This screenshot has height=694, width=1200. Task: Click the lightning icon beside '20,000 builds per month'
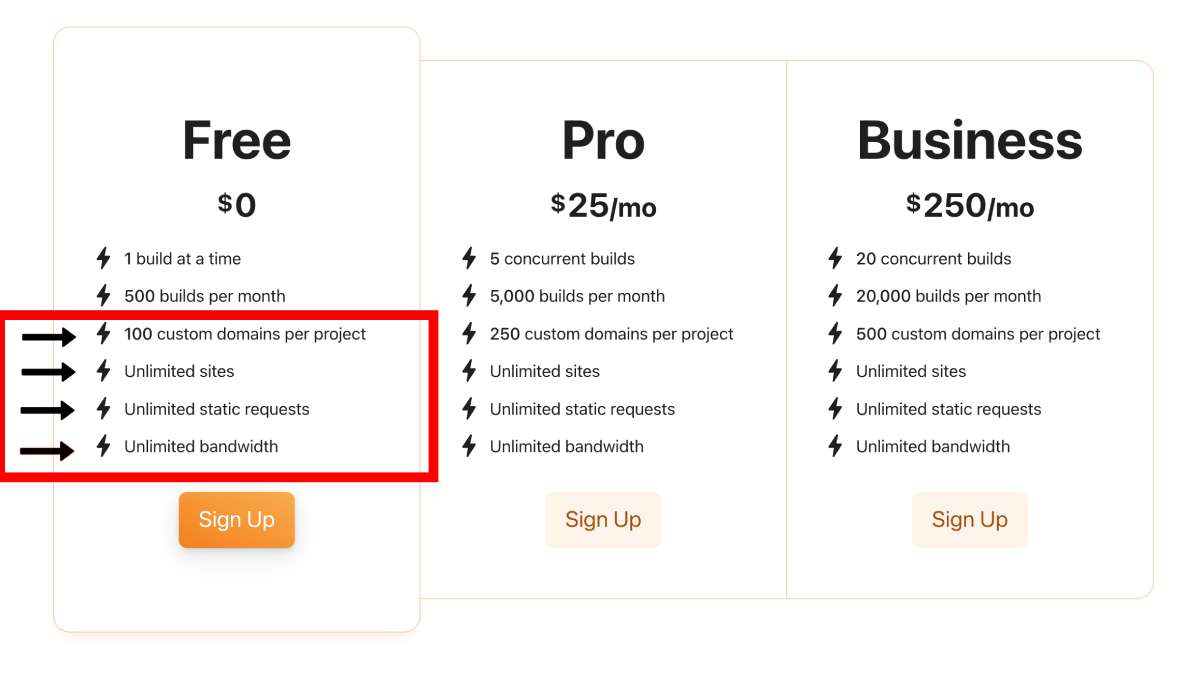click(835, 296)
